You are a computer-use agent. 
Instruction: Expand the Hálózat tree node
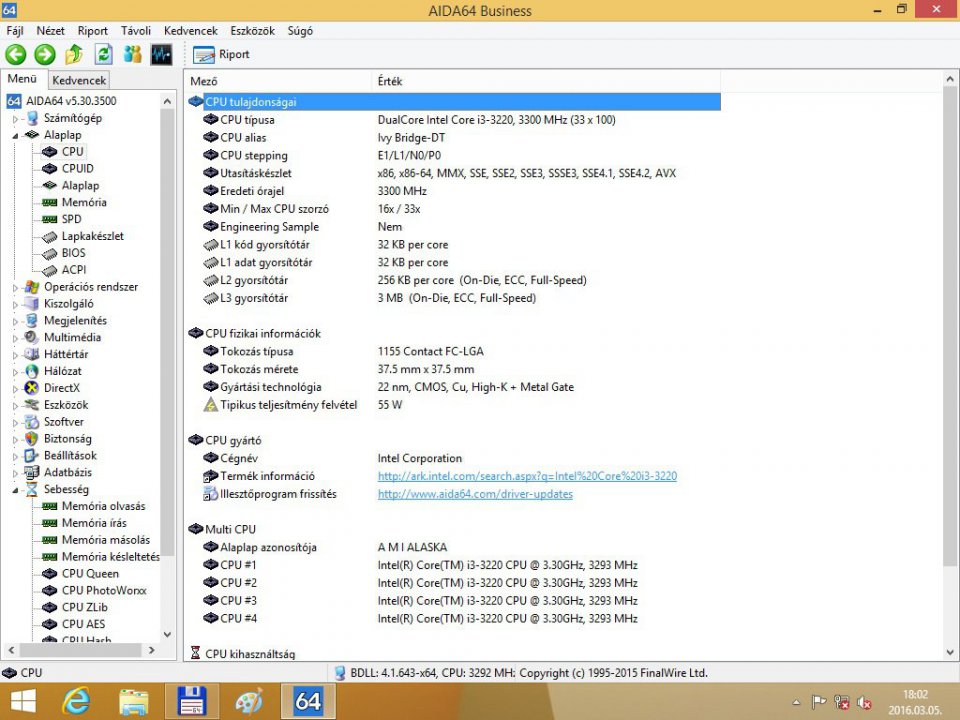coord(15,372)
